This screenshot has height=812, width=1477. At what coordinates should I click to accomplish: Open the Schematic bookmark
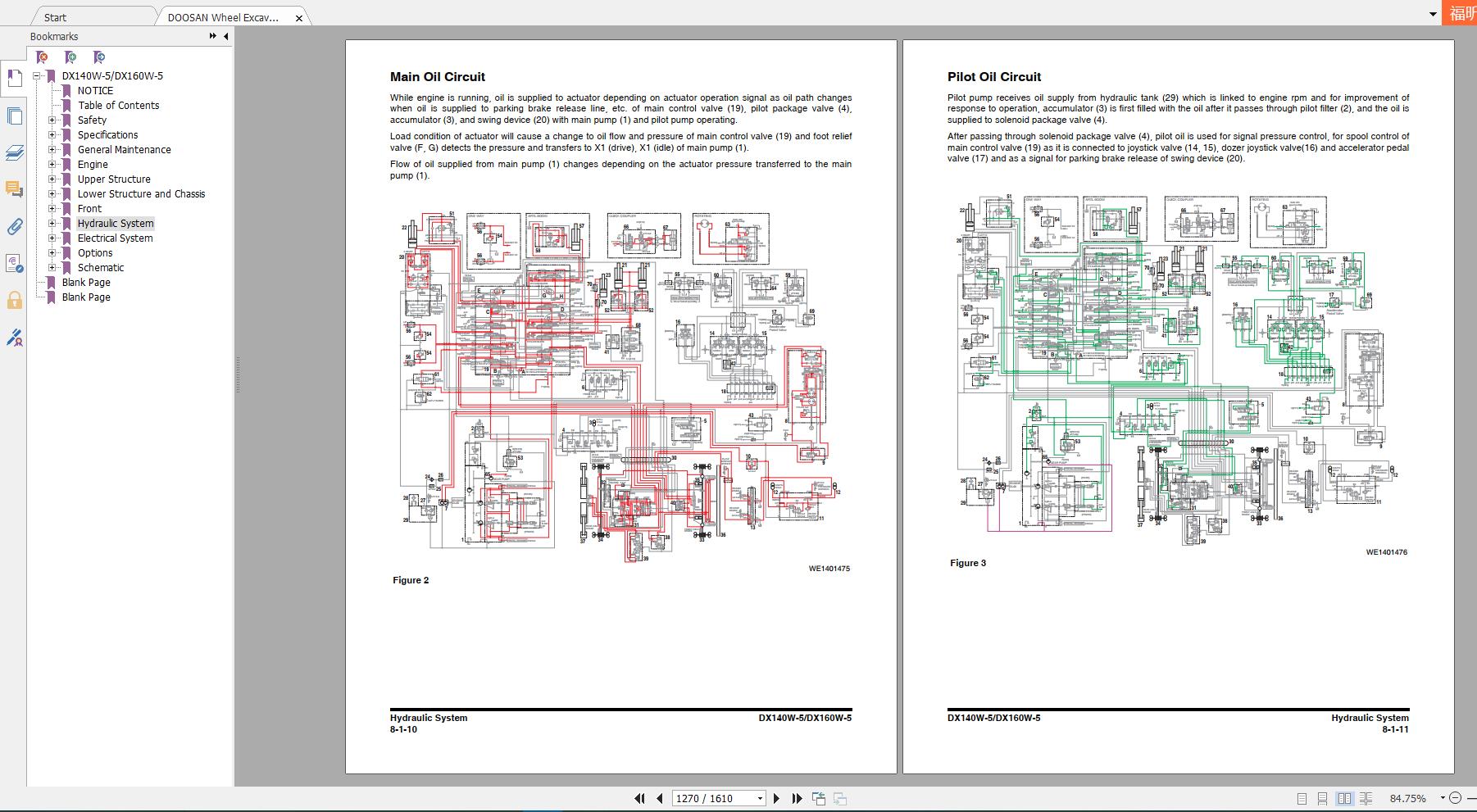[101, 268]
